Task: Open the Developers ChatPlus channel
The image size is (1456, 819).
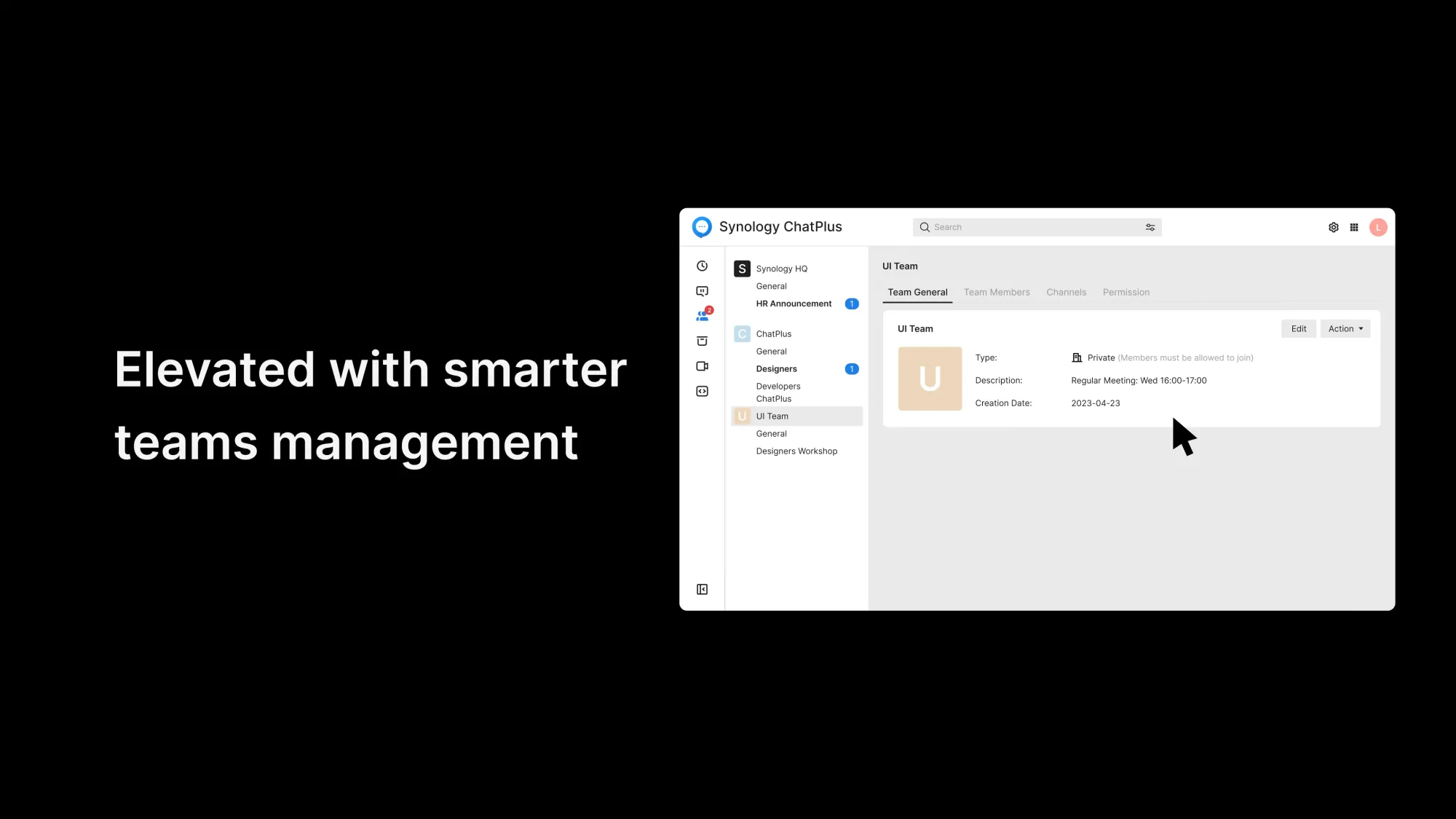Action: point(778,392)
